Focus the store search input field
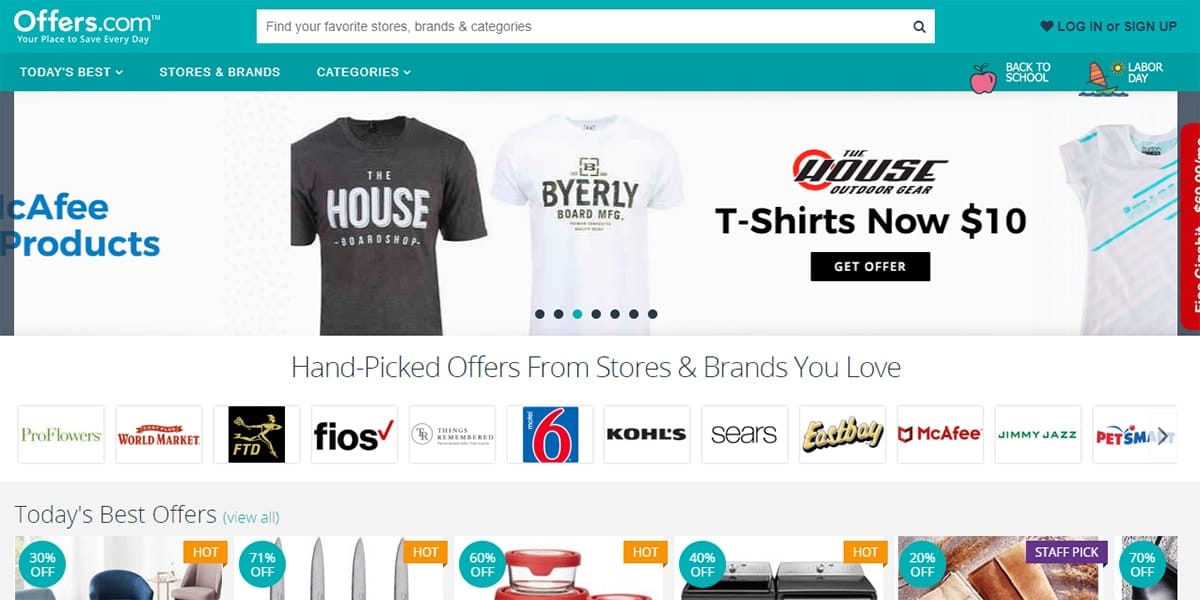The image size is (1200, 600). pos(583,27)
